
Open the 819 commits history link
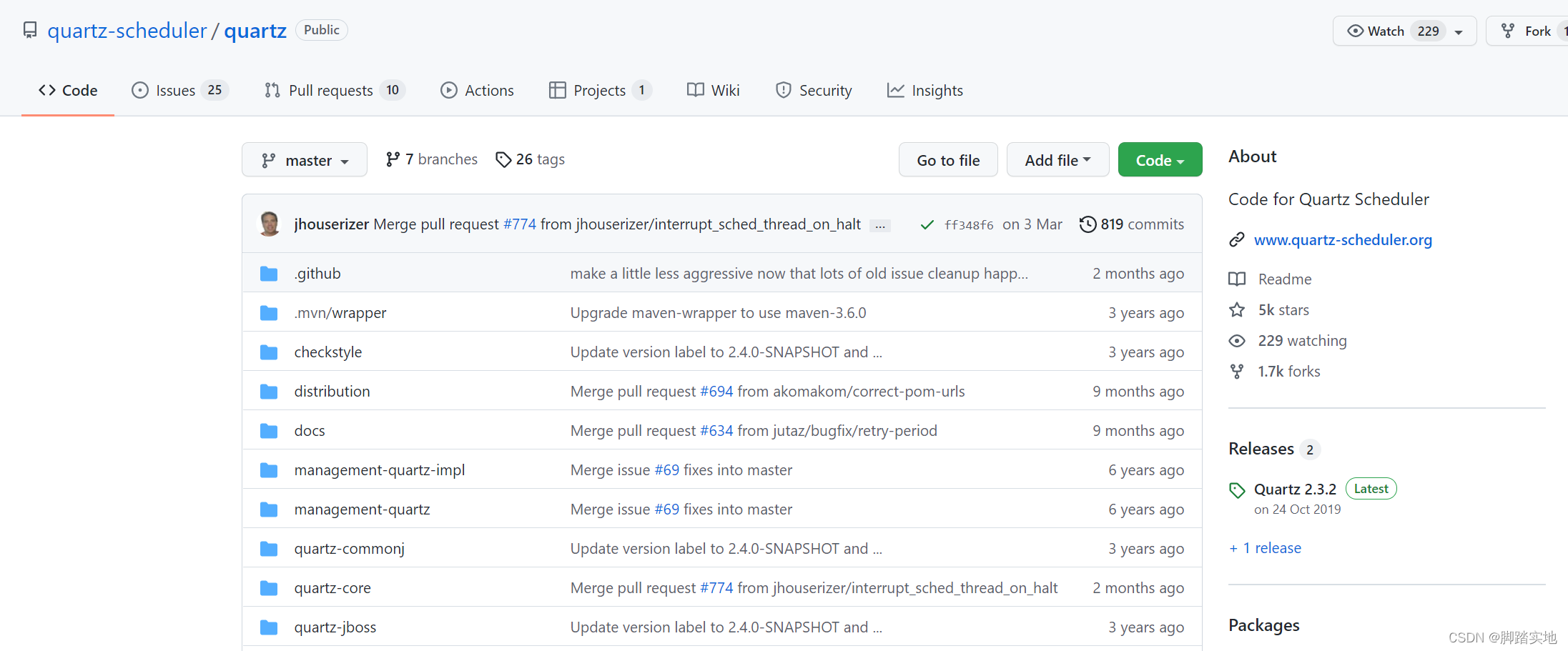pyautogui.click(x=1132, y=224)
